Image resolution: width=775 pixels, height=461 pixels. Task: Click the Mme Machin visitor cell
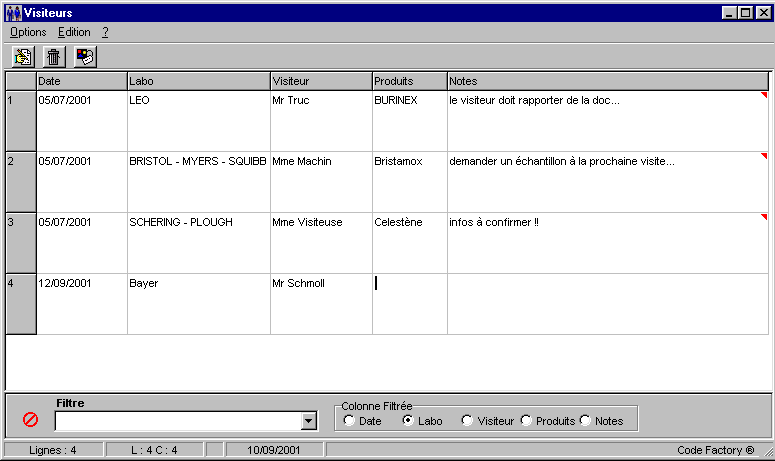[322, 182]
